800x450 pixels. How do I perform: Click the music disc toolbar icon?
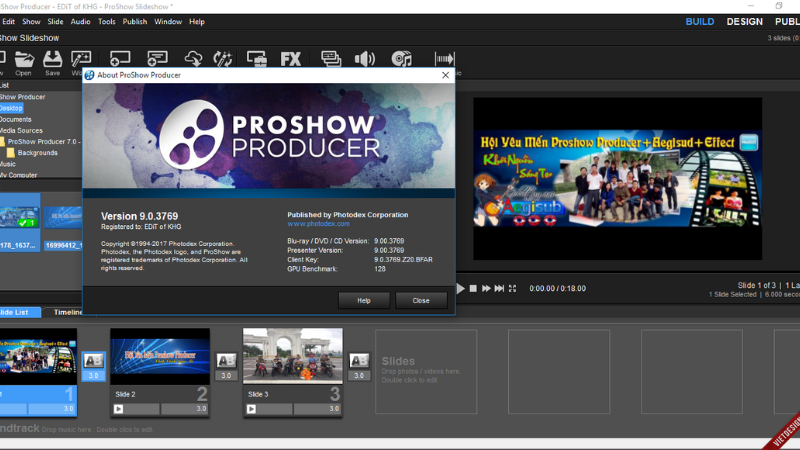coord(402,59)
